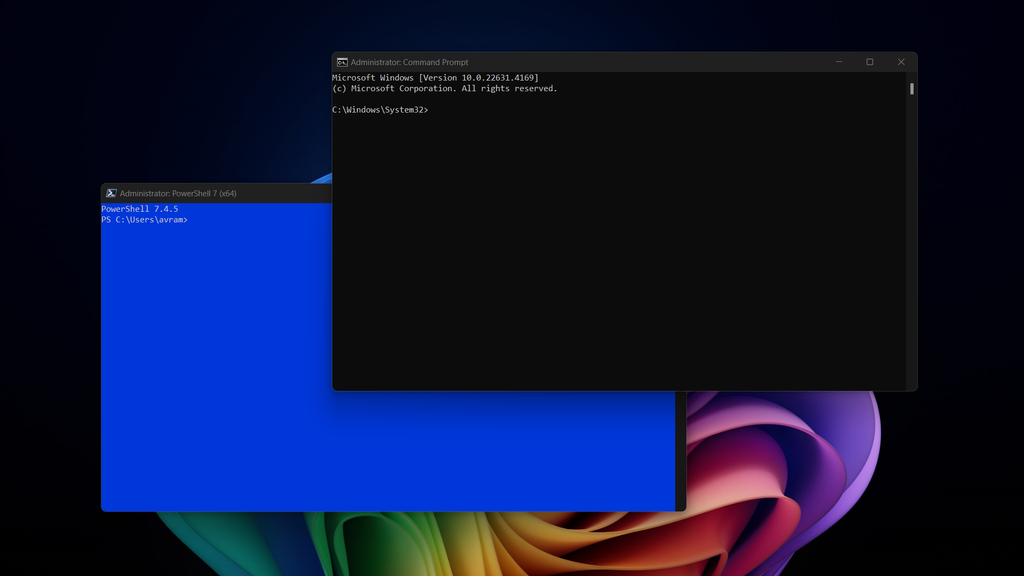Select the maximize icon on Command Prompt
The width and height of the screenshot is (1024, 576).
click(869, 61)
